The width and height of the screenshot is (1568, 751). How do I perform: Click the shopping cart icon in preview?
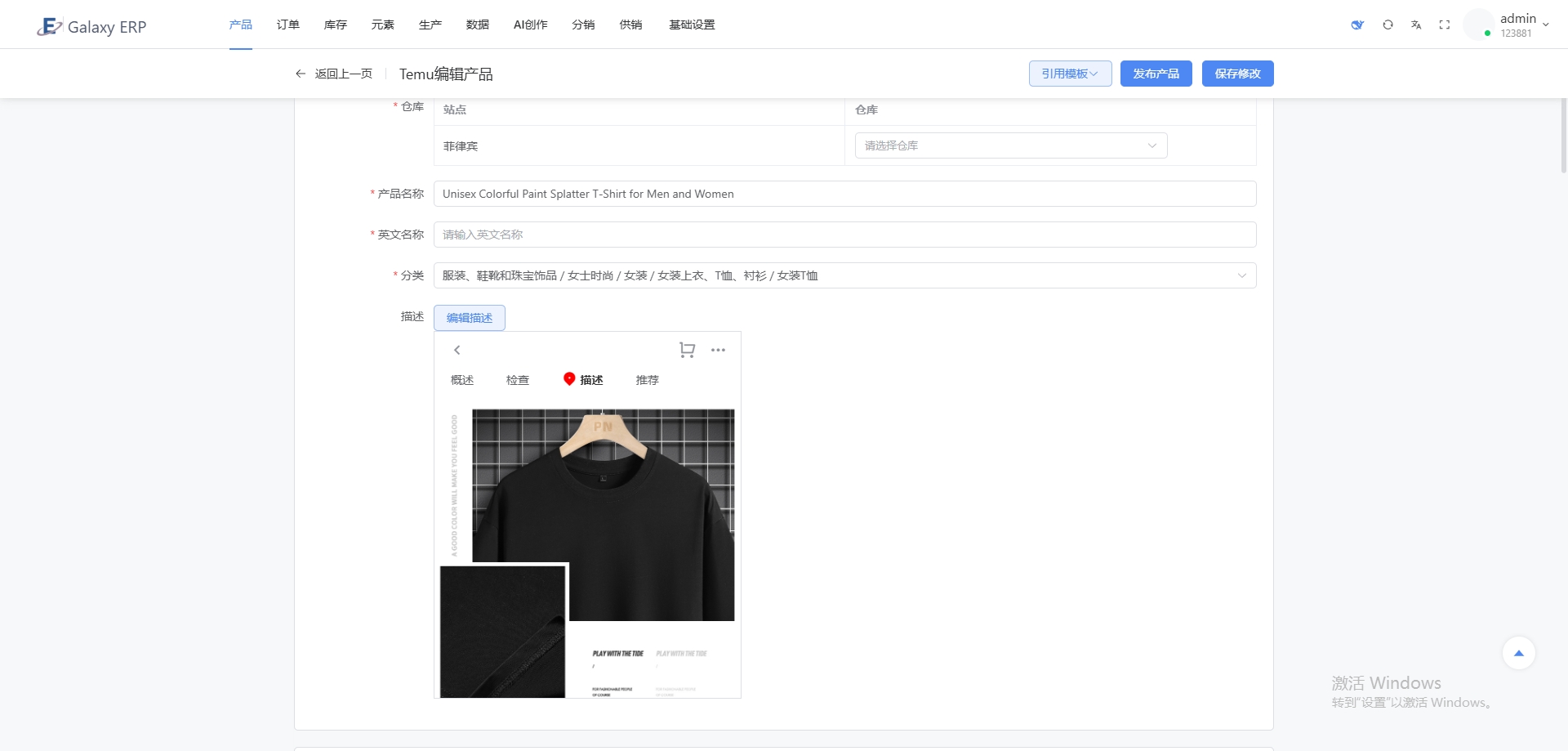pyautogui.click(x=687, y=350)
